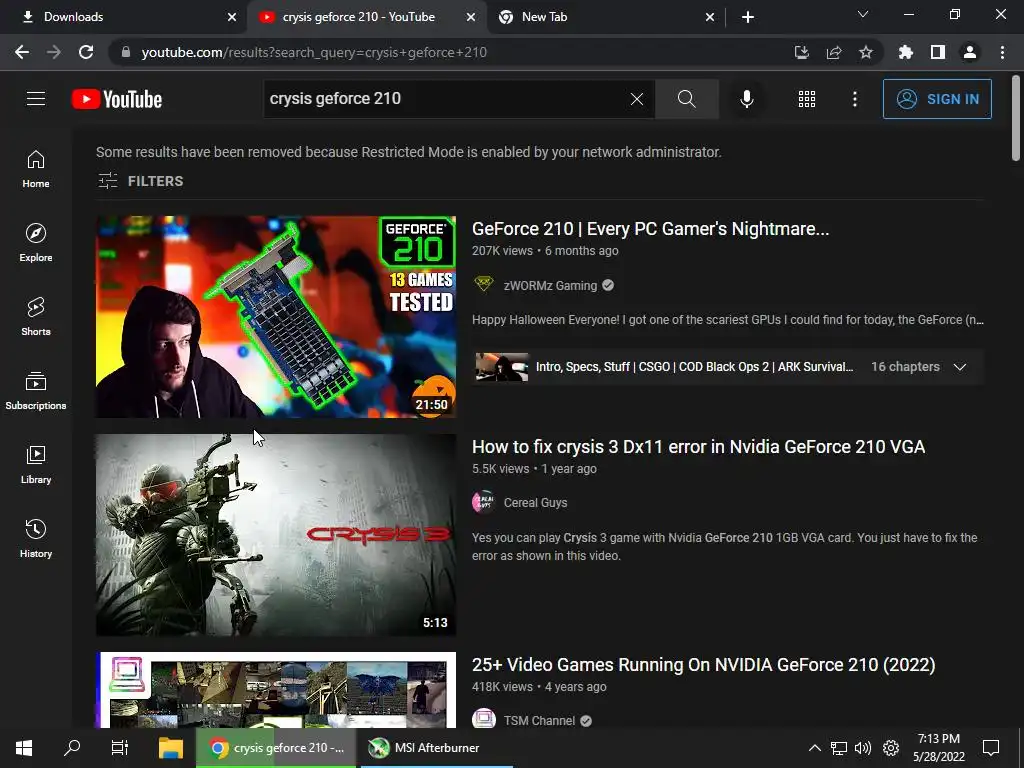Click the install/download page icon in address bar

[x=801, y=52]
